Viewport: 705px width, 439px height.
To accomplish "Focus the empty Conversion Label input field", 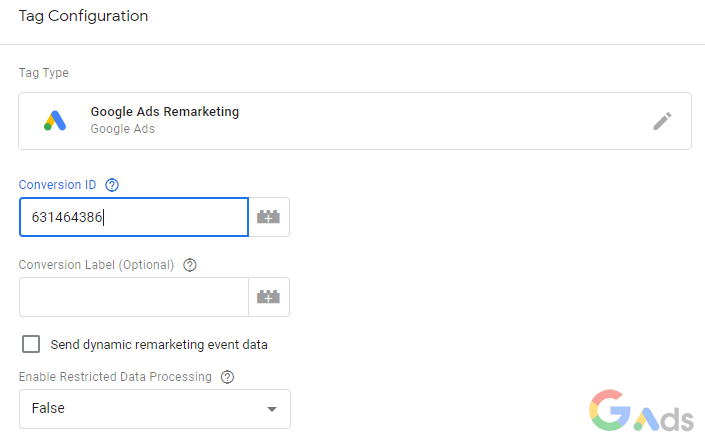I will coord(133,297).
